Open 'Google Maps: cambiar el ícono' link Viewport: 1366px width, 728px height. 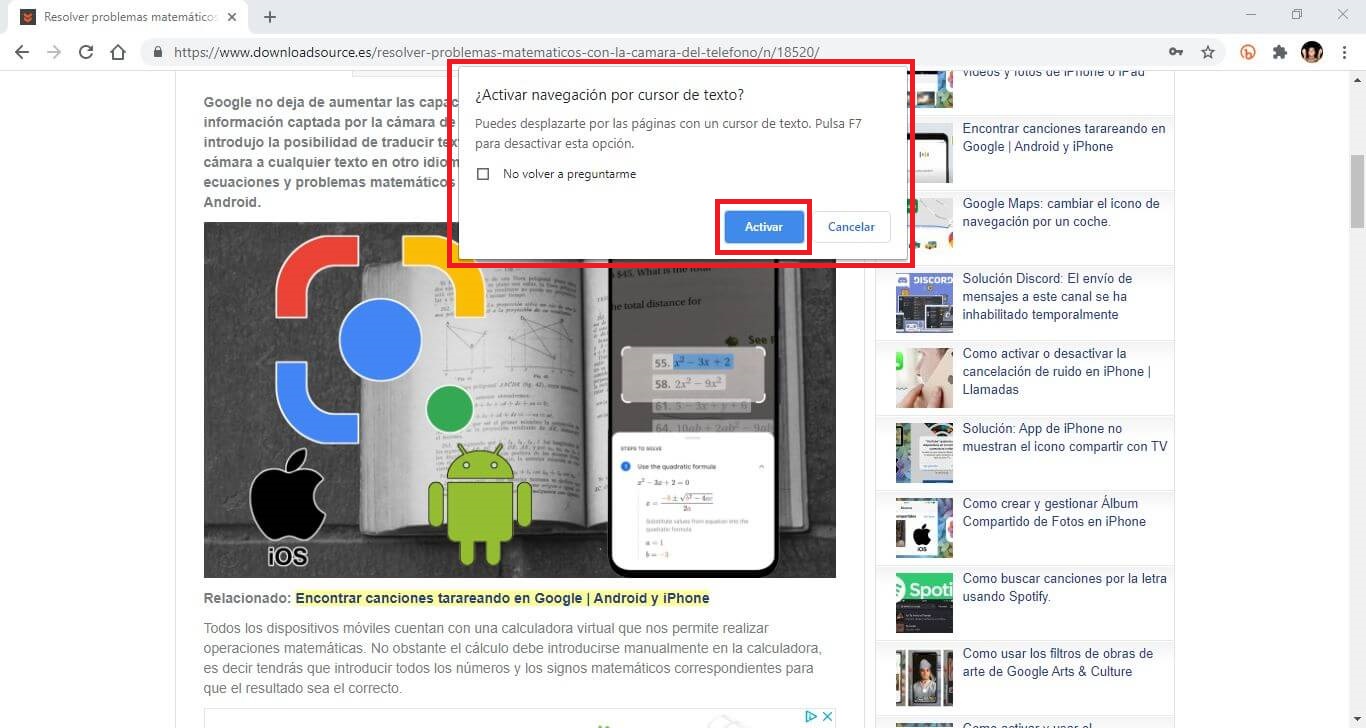1061,212
